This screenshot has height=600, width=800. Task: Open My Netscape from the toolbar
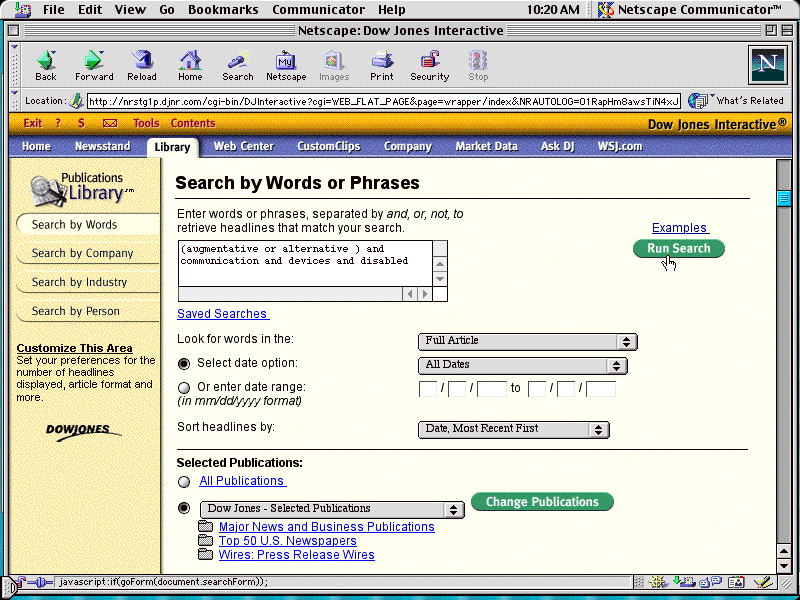[x=286, y=60]
